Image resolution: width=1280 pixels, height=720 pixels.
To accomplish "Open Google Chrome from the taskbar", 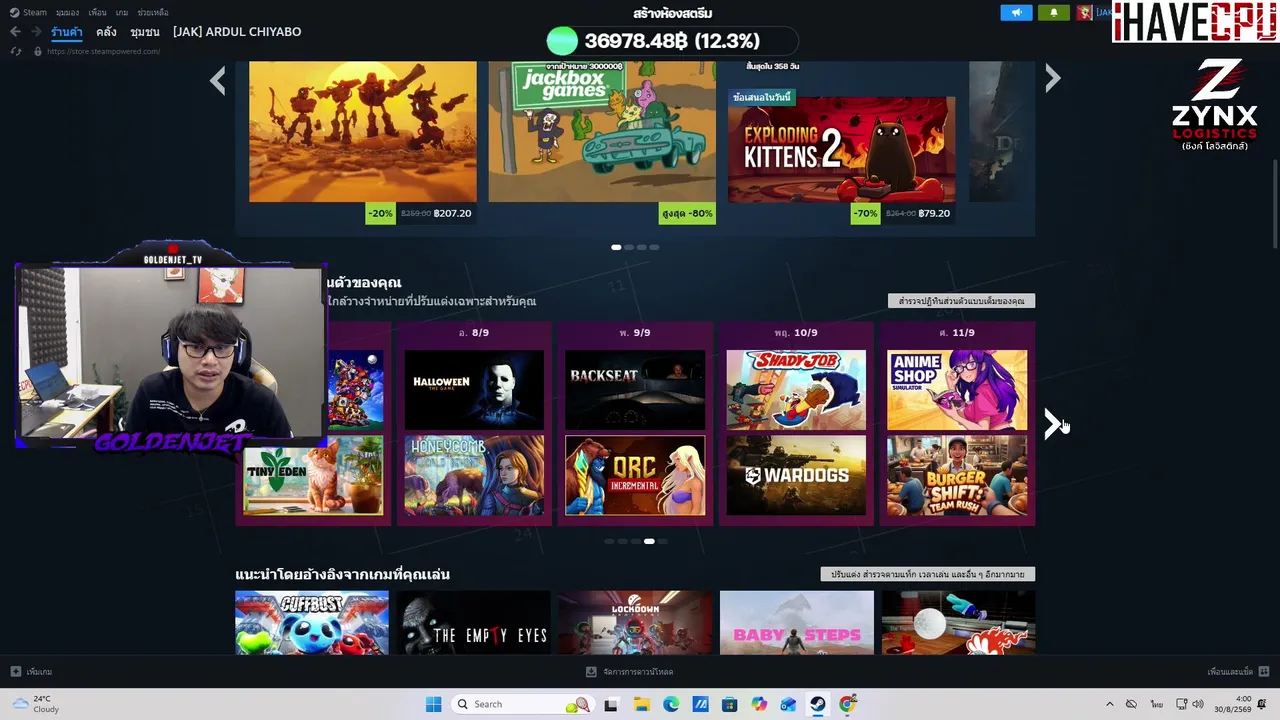I will tap(848, 704).
